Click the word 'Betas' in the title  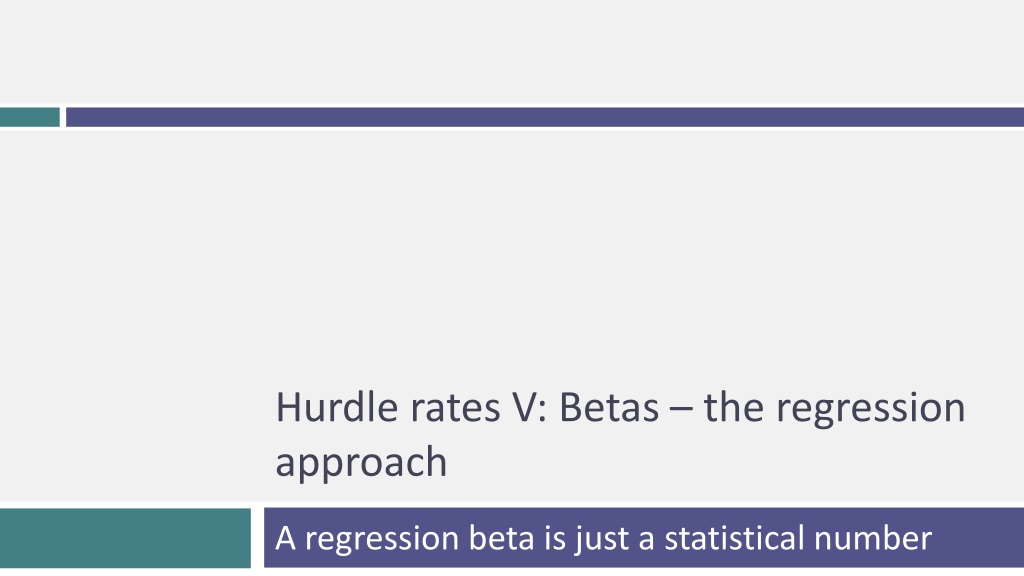pyautogui.click(x=609, y=408)
